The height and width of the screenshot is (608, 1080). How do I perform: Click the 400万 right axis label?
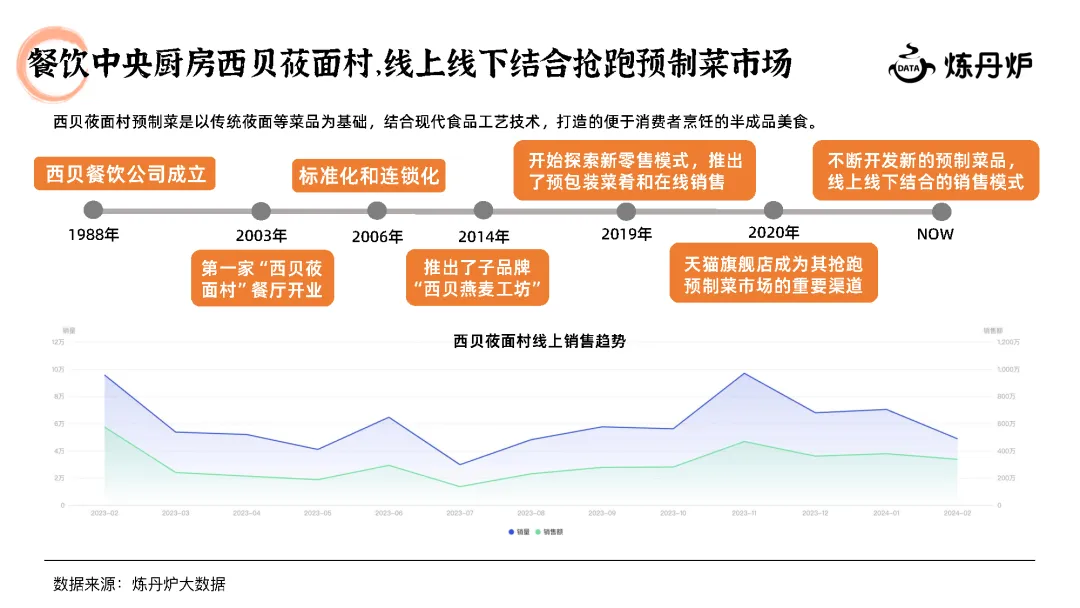pyautogui.click(x=1006, y=451)
